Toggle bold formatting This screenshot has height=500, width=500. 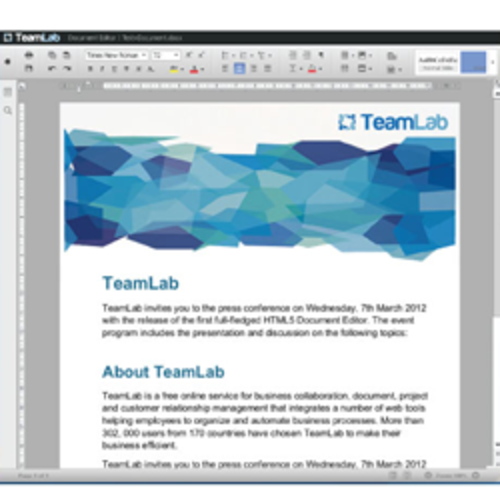pos(90,69)
